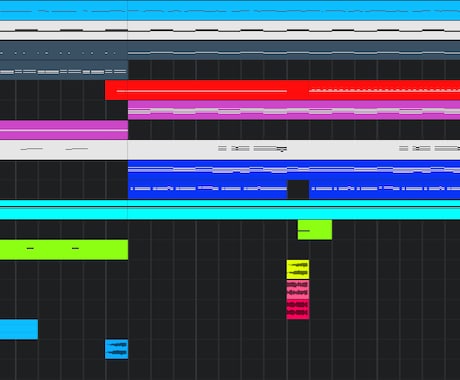Select the upper royal blue clip with gray lines

coord(294,170)
